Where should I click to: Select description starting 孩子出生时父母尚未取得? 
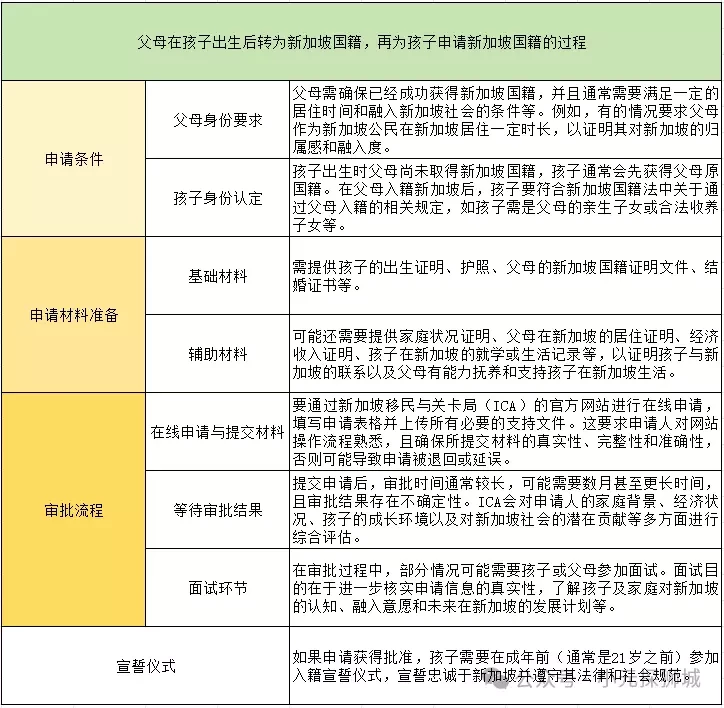click(506, 198)
